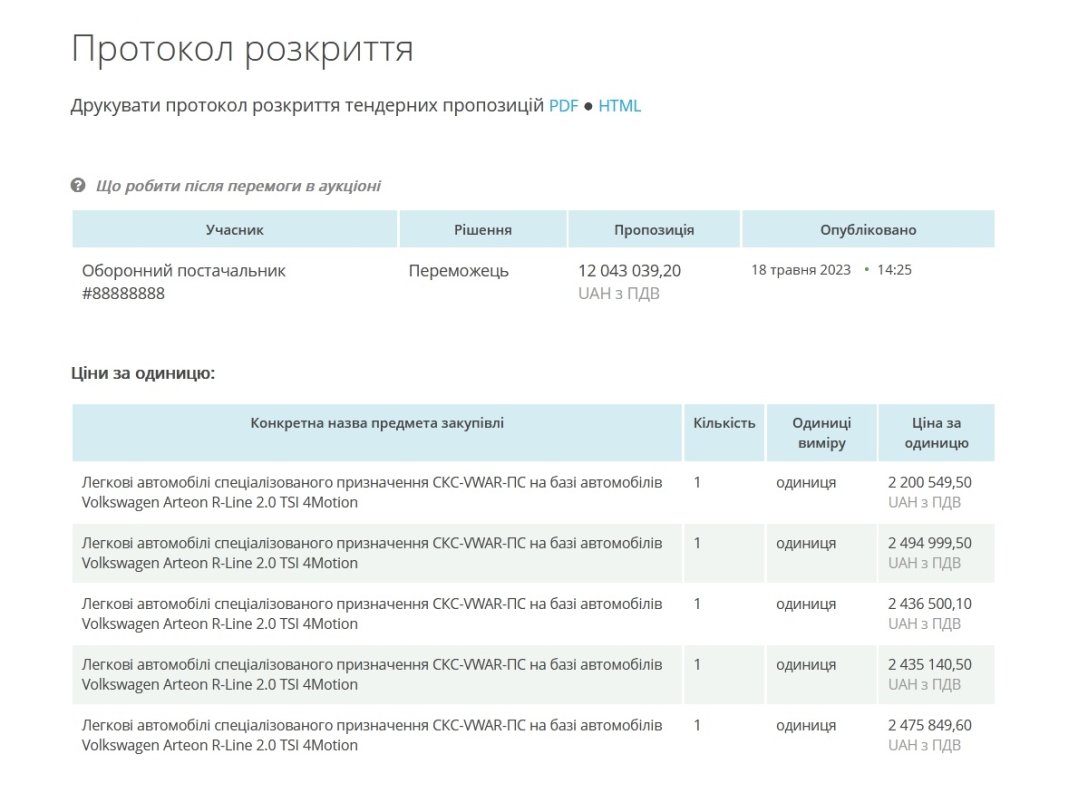Select participant 'Оборонний постачальник #88888888'
1088x812 pixels.
click(183, 282)
